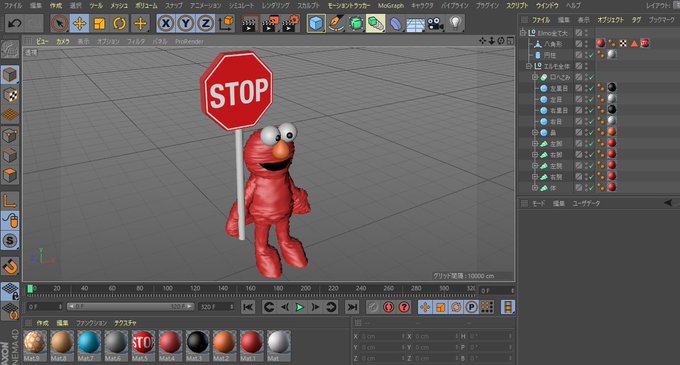The image size is (680, 365).
Task: Toggle visibility dots for 八角形 object
Action: pyautogui.click(x=586, y=43)
